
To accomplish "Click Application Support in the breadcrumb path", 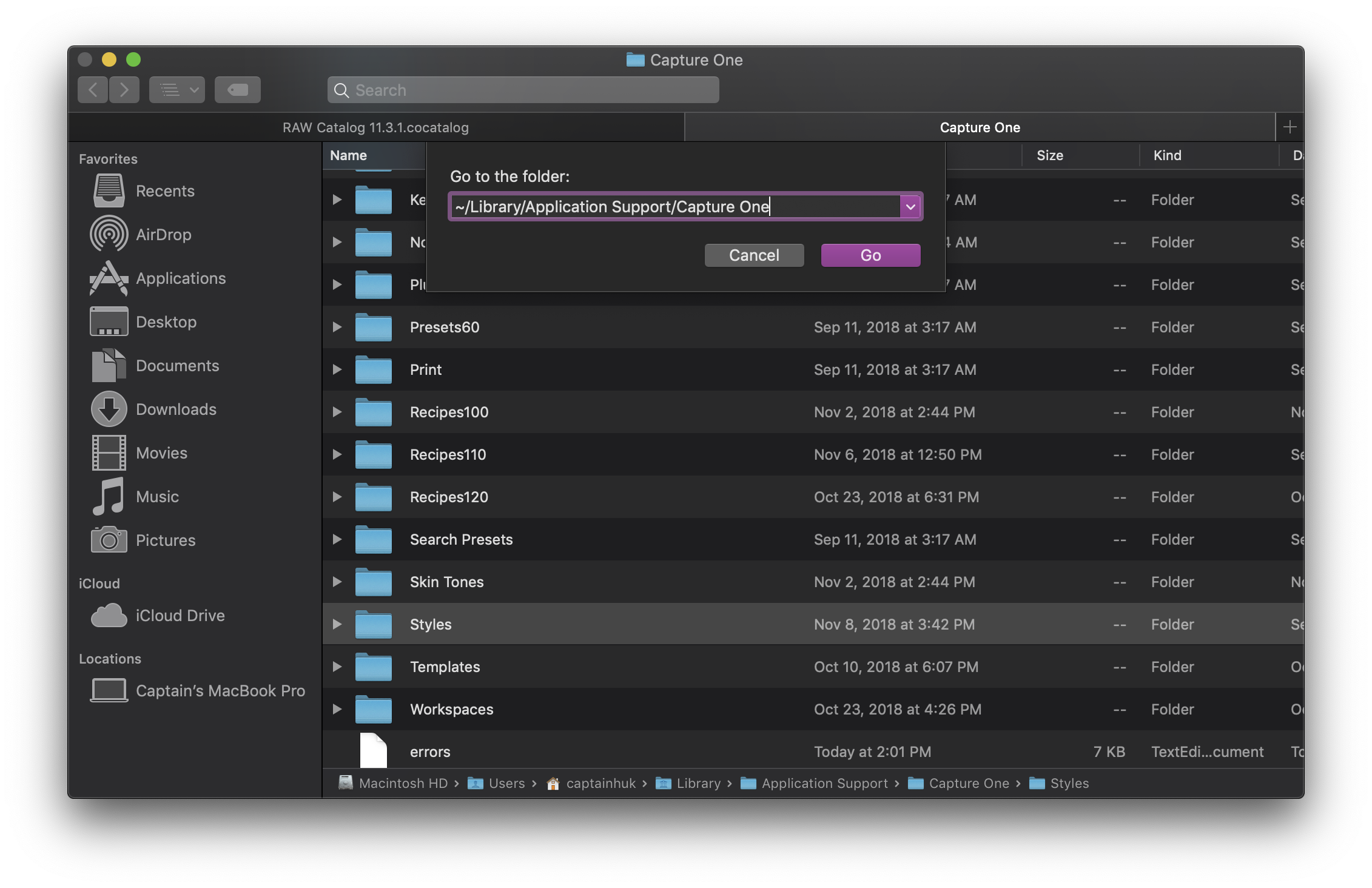I will click(824, 783).
